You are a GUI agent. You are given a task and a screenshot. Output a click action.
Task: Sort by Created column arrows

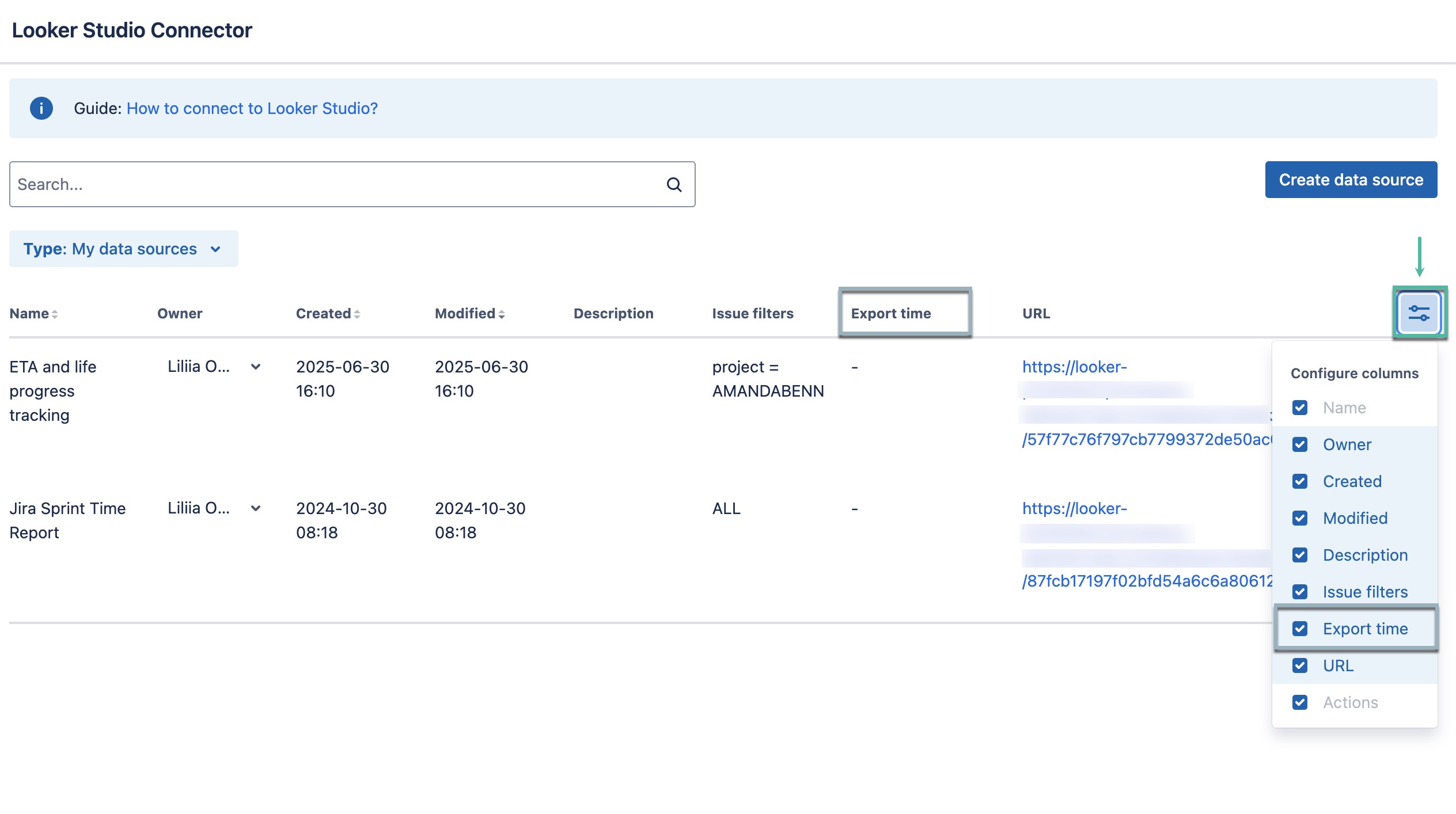point(357,314)
